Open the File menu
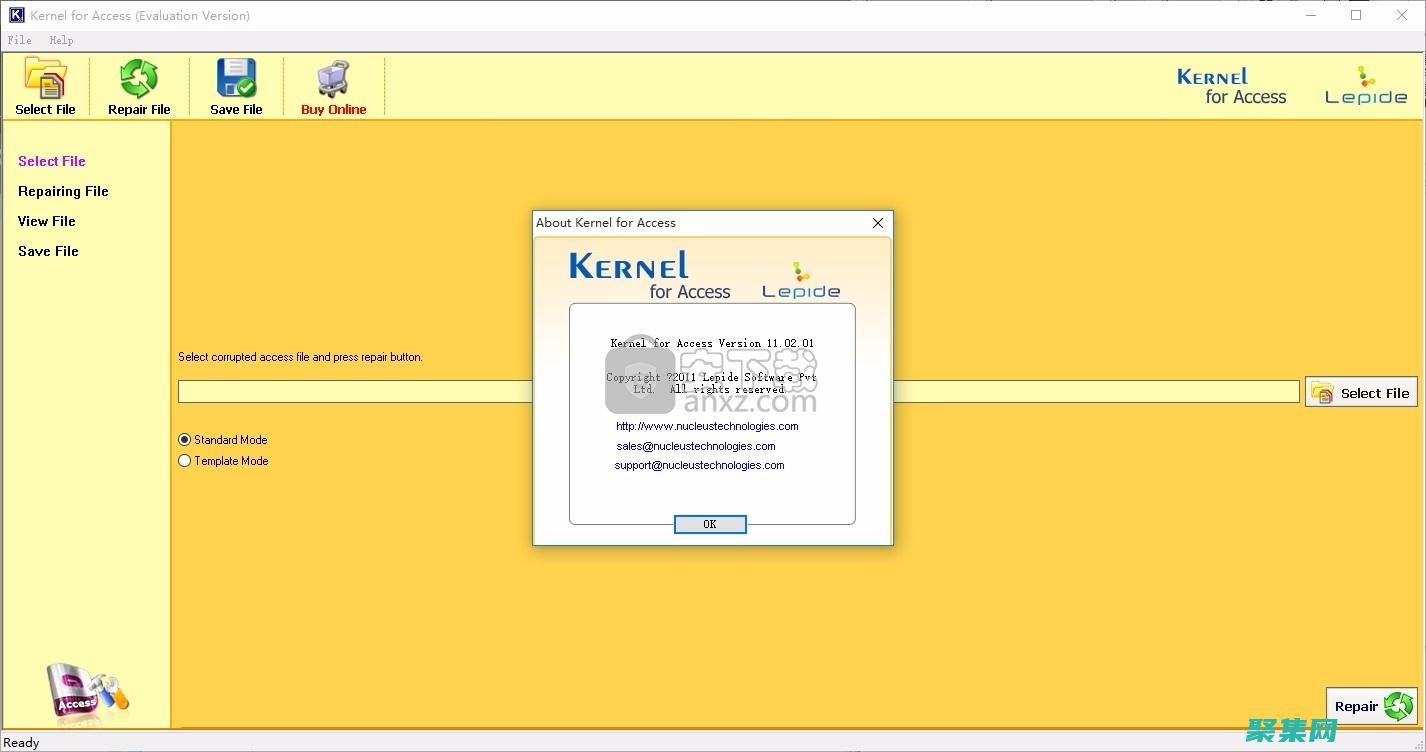The height and width of the screenshot is (752, 1426). click(x=19, y=40)
